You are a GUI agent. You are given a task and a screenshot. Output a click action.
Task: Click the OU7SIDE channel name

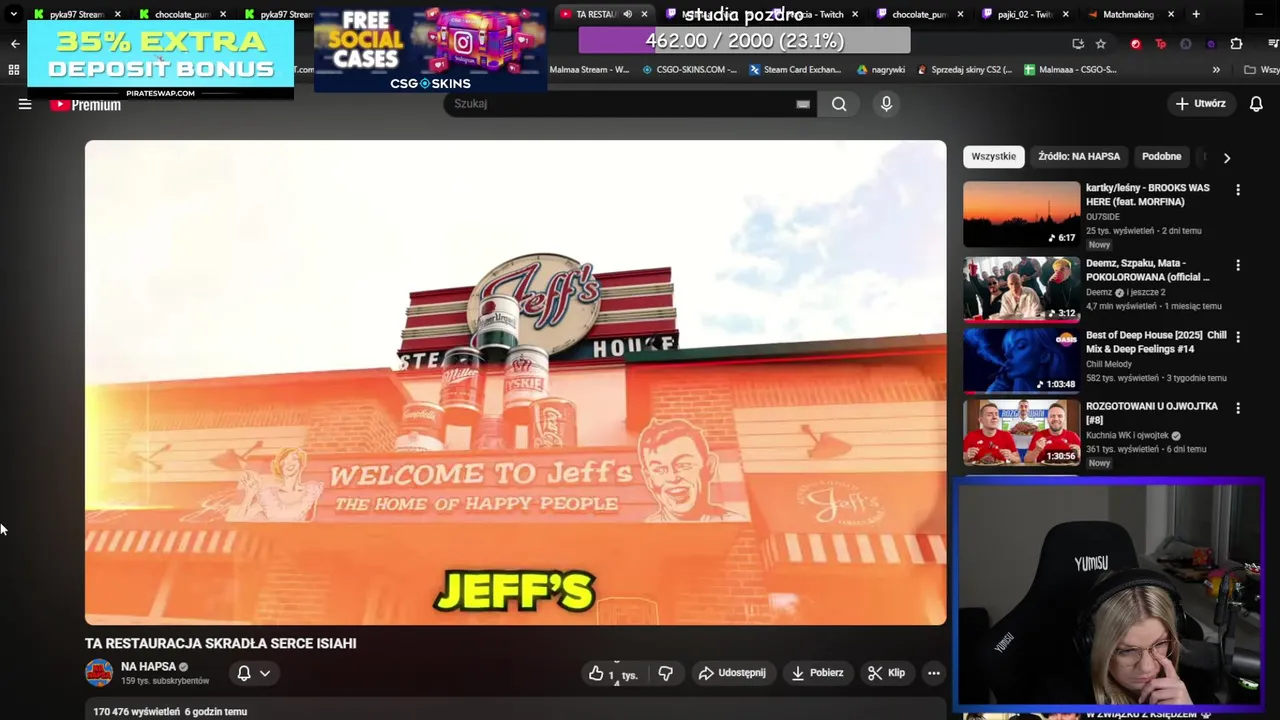[1103, 217]
